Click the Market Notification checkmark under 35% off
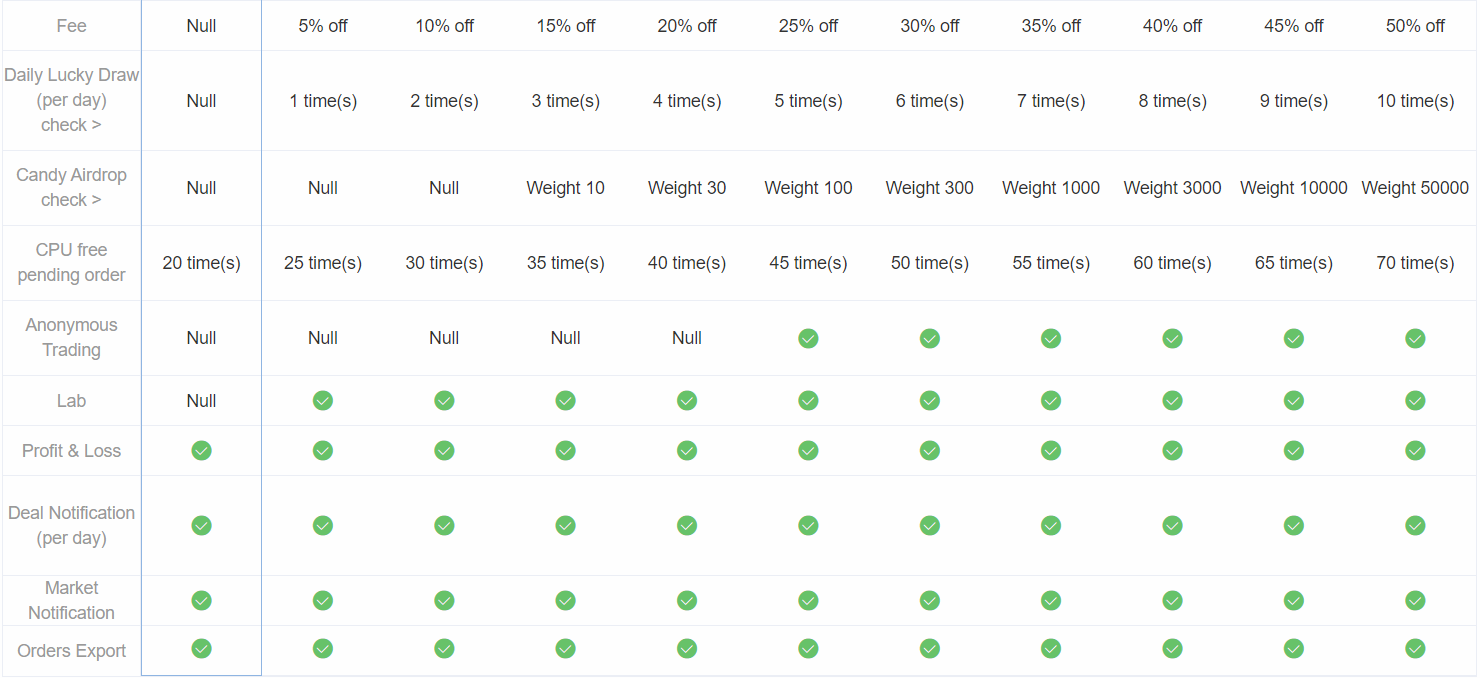1480x678 pixels. [x=1051, y=600]
